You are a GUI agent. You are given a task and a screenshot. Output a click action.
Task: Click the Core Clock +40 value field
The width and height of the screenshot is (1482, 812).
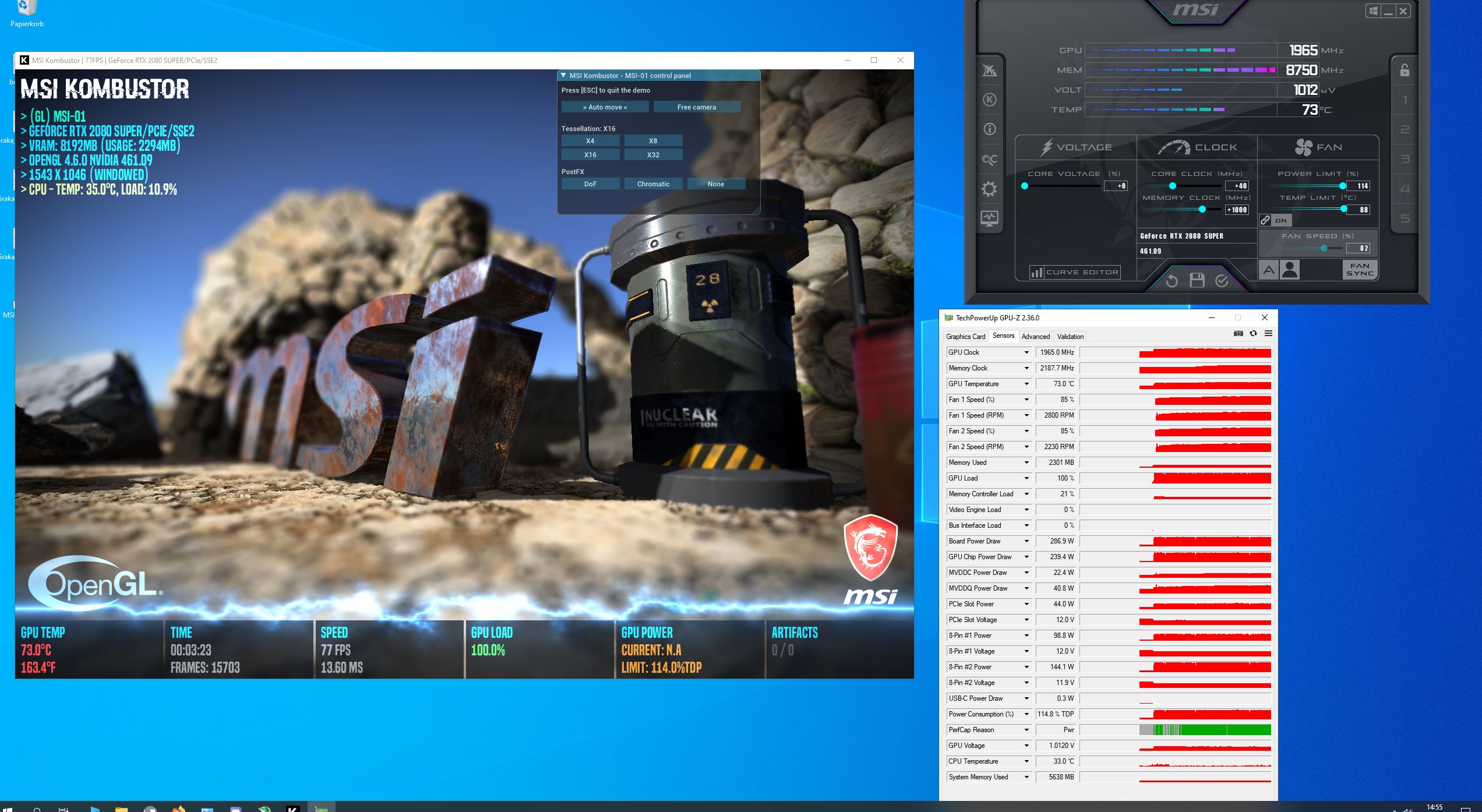click(x=1237, y=186)
